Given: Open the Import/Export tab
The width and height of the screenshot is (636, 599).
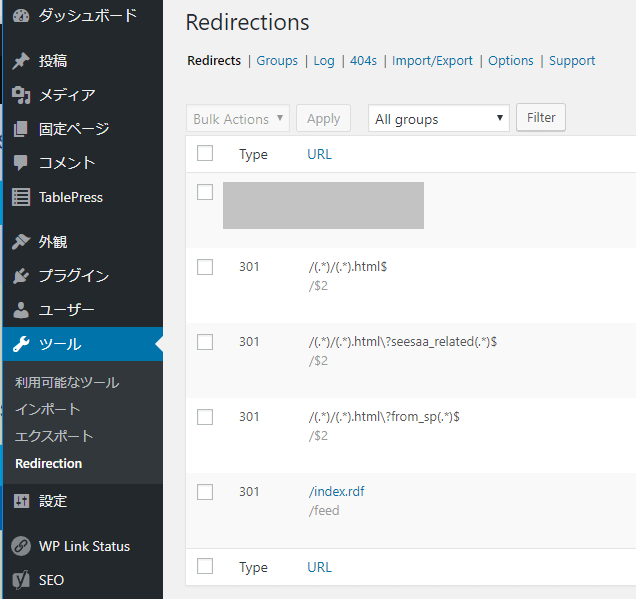Looking at the screenshot, I should click(432, 61).
